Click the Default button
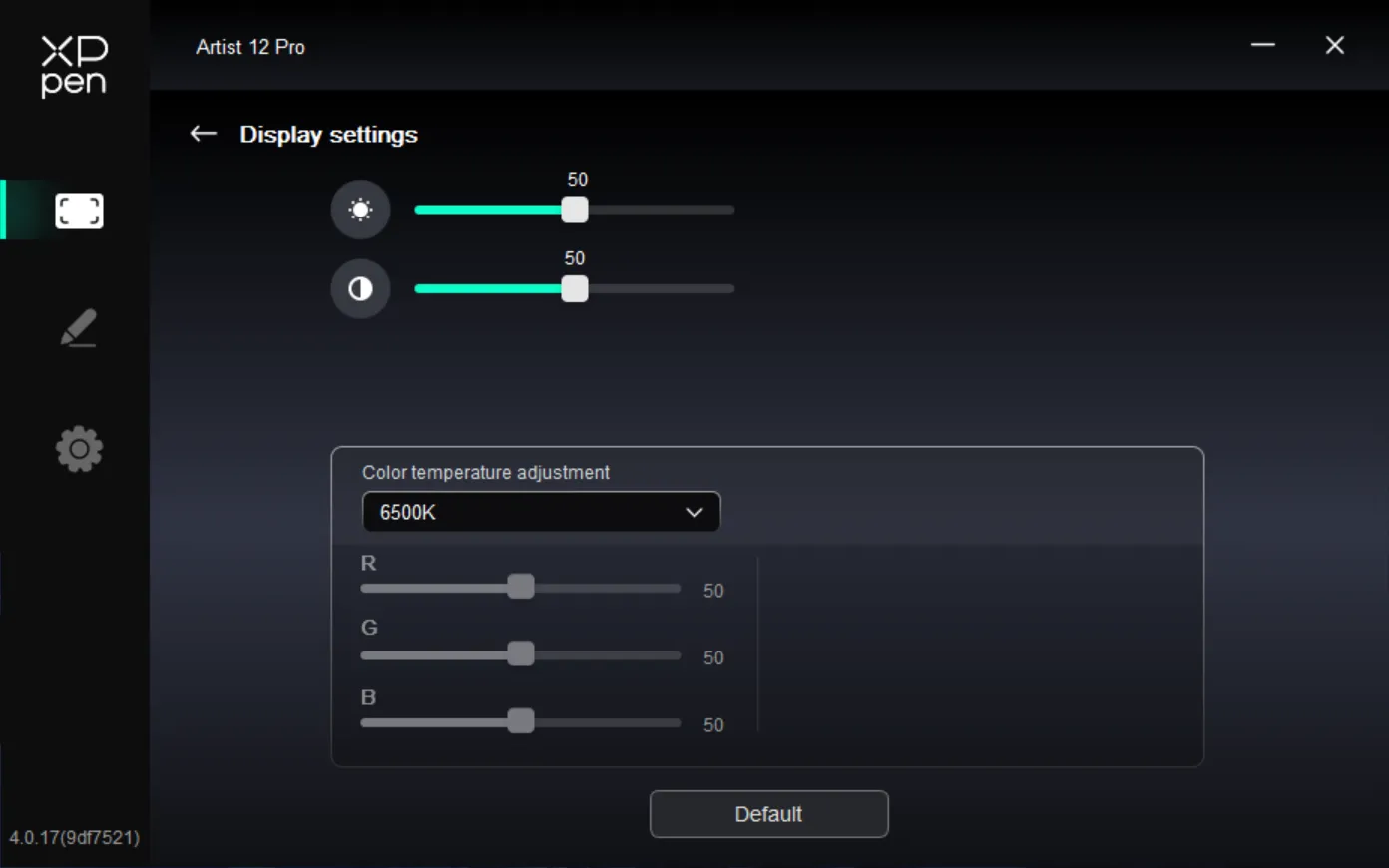The image size is (1389, 868). 768,814
